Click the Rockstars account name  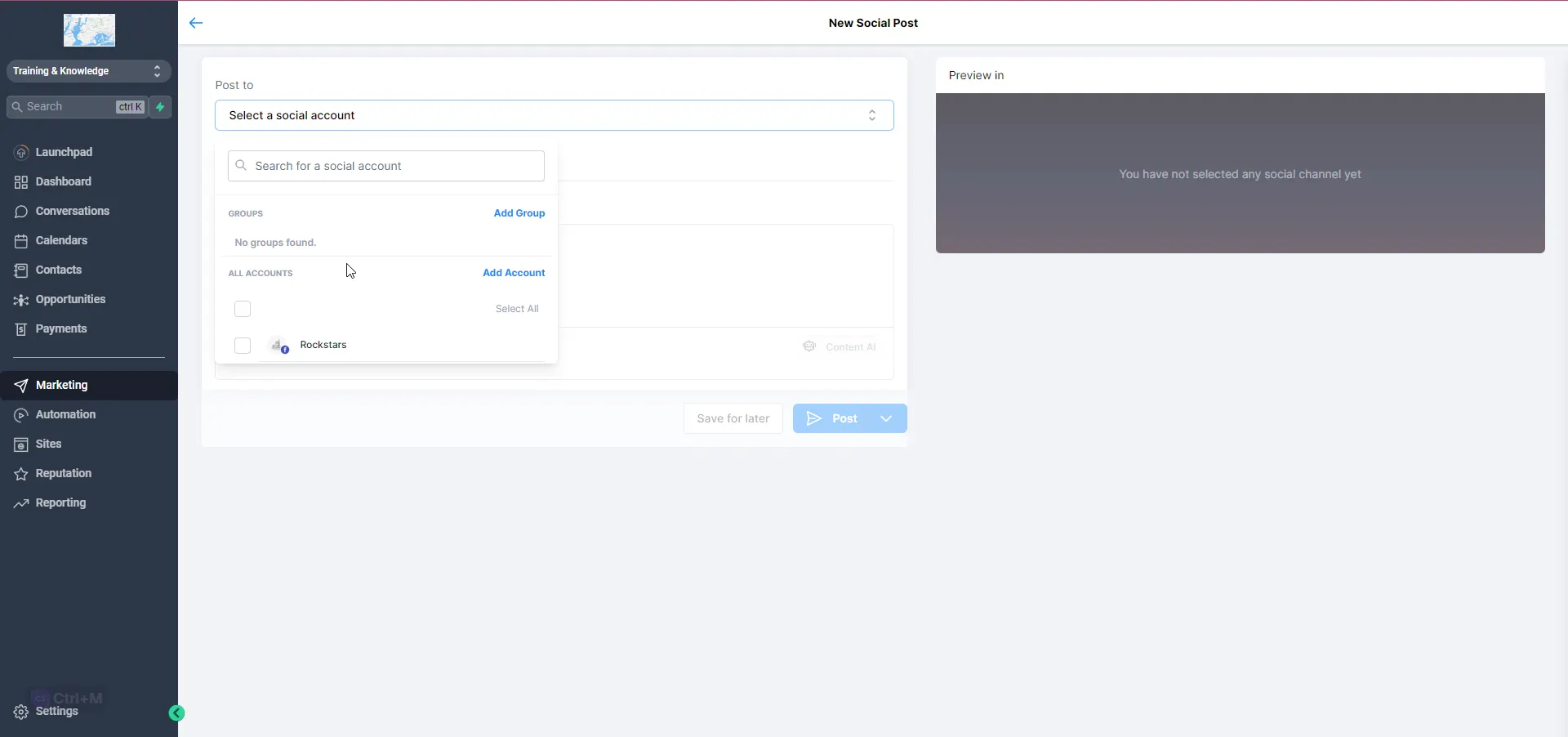323,345
